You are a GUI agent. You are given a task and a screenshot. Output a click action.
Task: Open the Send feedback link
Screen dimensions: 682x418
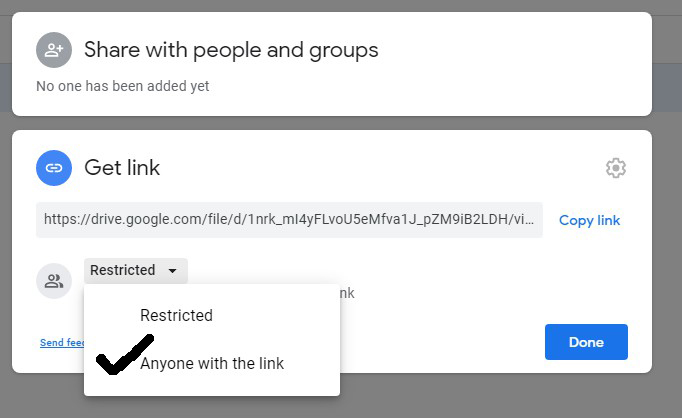click(x=62, y=343)
